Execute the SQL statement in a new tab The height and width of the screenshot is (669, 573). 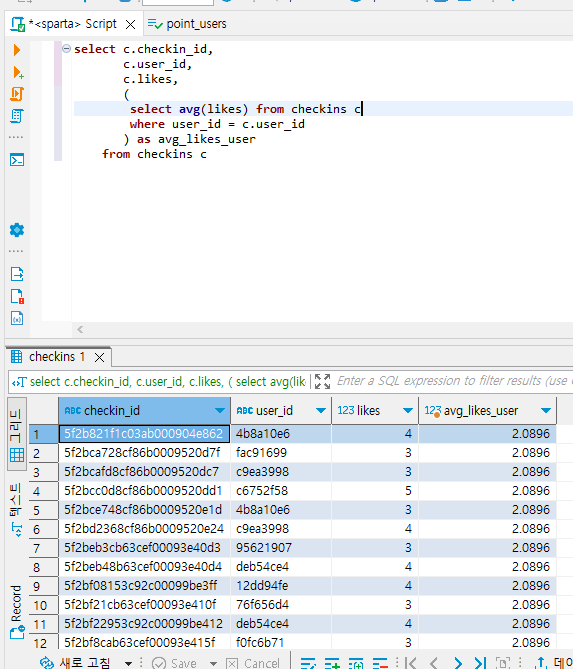[x=17, y=72]
